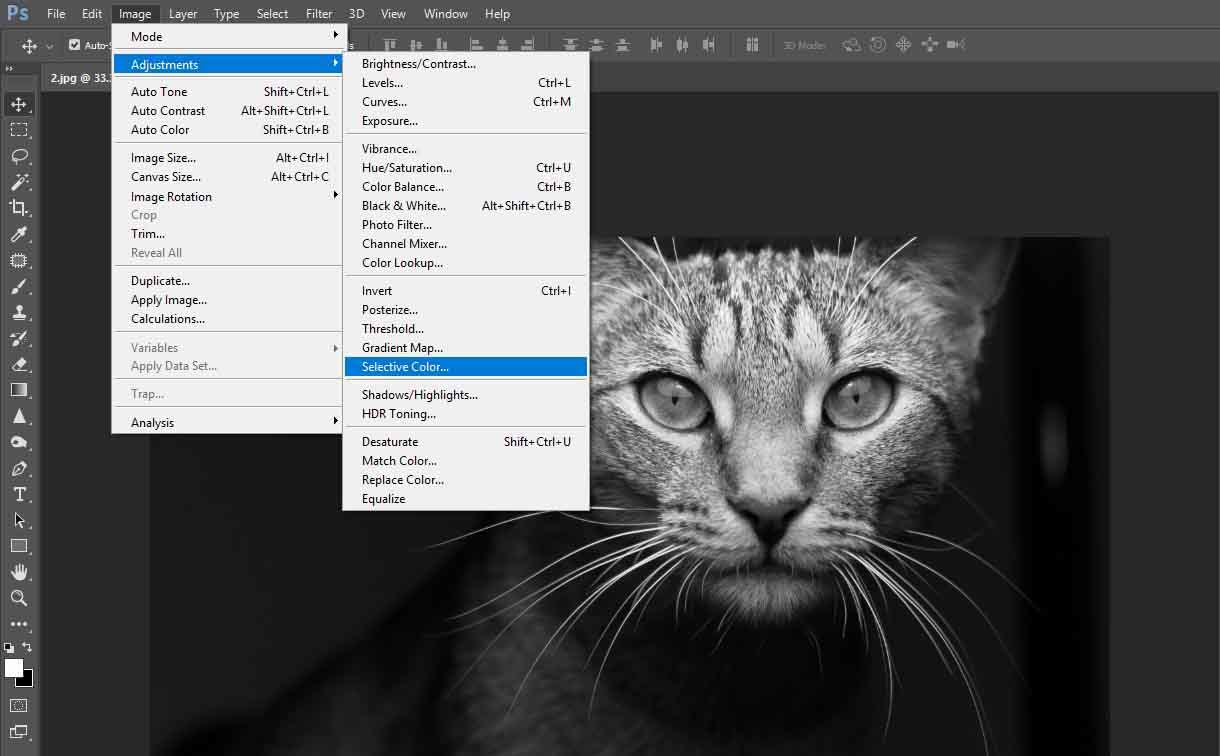Click the Auto-Align Layers icon
Screen dimensions: 1220x756
tap(752, 45)
